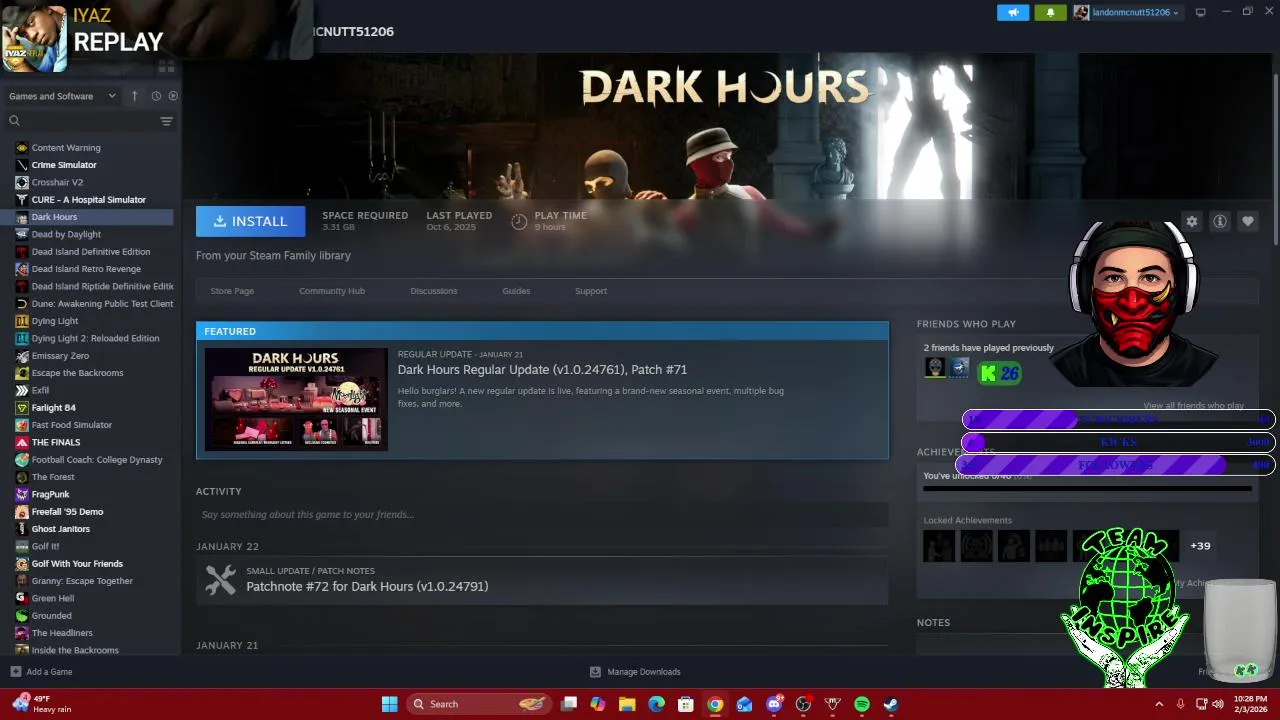Add a Game to the library
This screenshot has height=720, width=1280.
click(41, 672)
